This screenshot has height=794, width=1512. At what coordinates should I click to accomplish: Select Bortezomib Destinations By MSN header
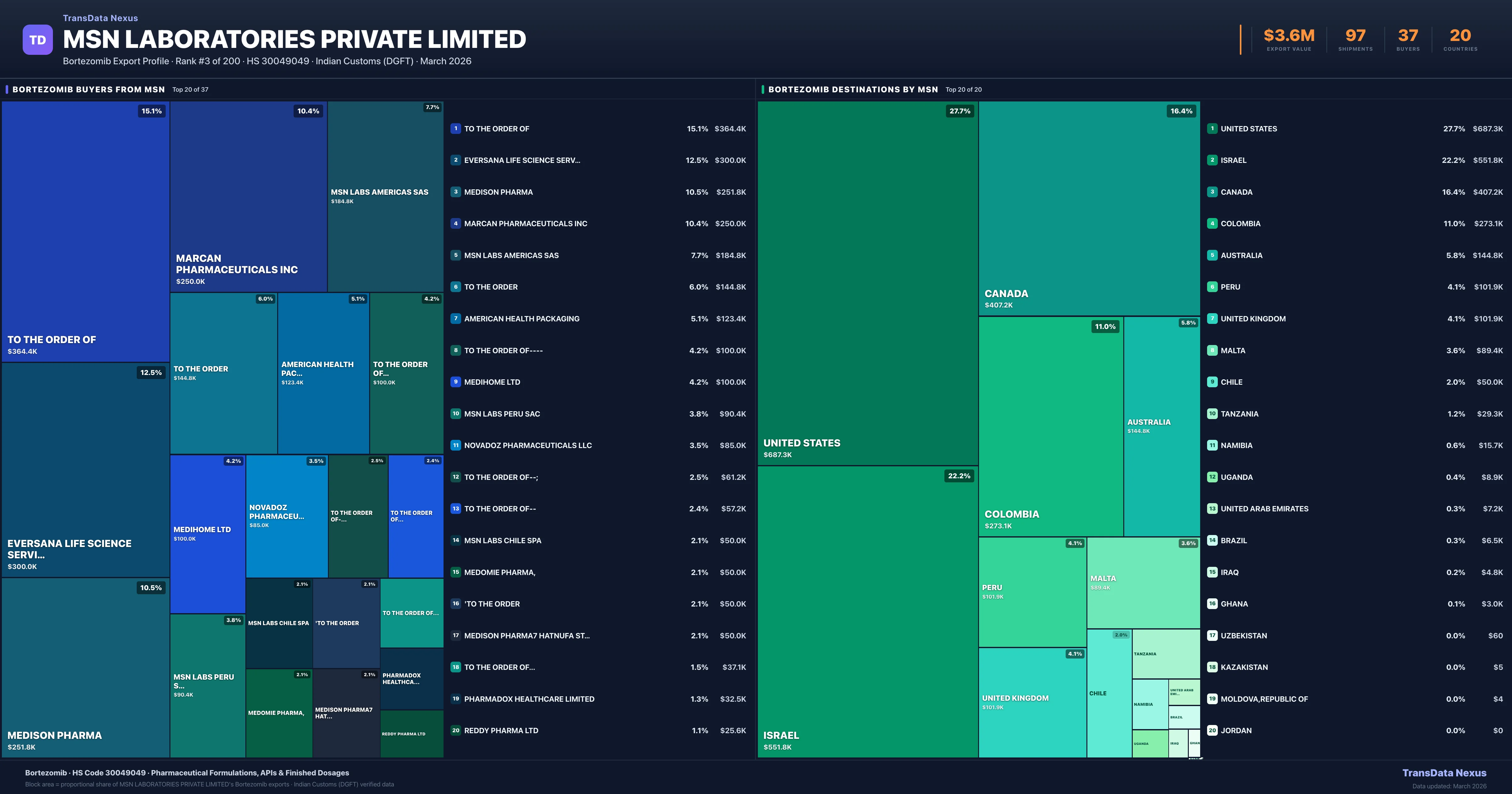click(853, 89)
